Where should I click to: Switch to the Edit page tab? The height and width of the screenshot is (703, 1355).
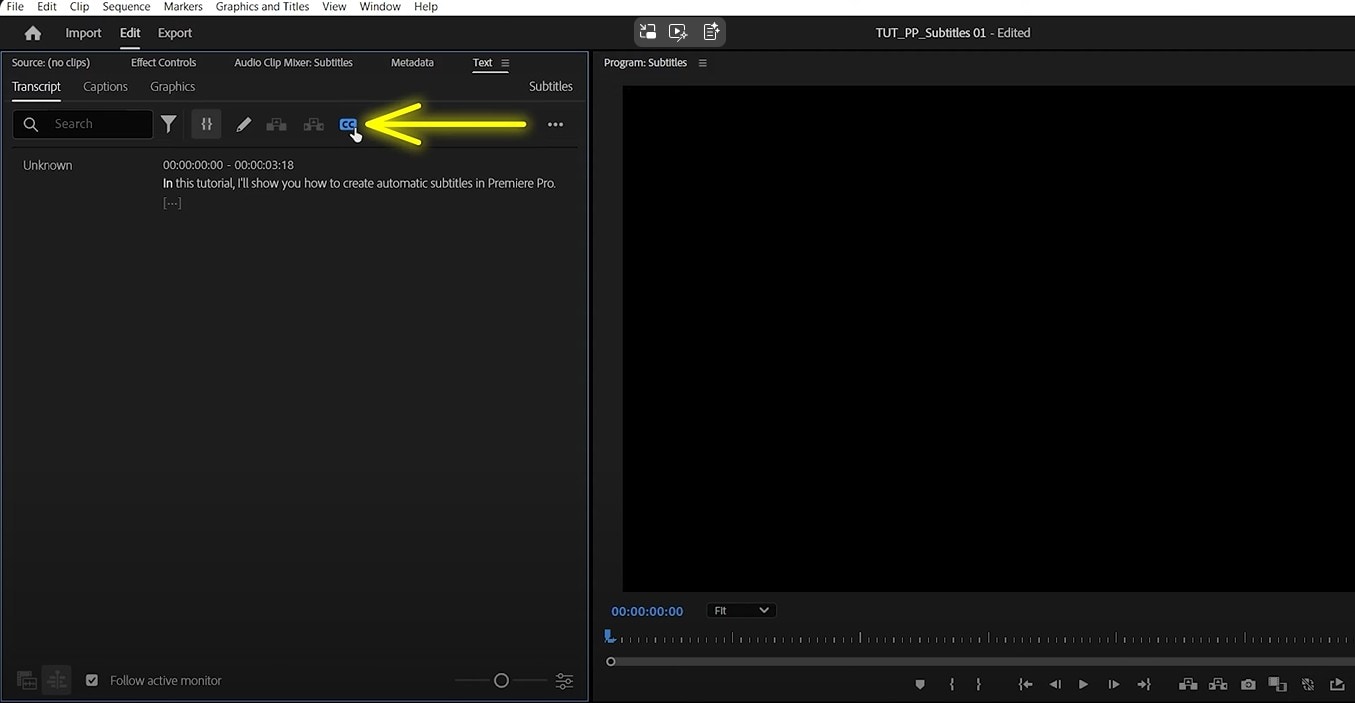pyautogui.click(x=130, y=33)
